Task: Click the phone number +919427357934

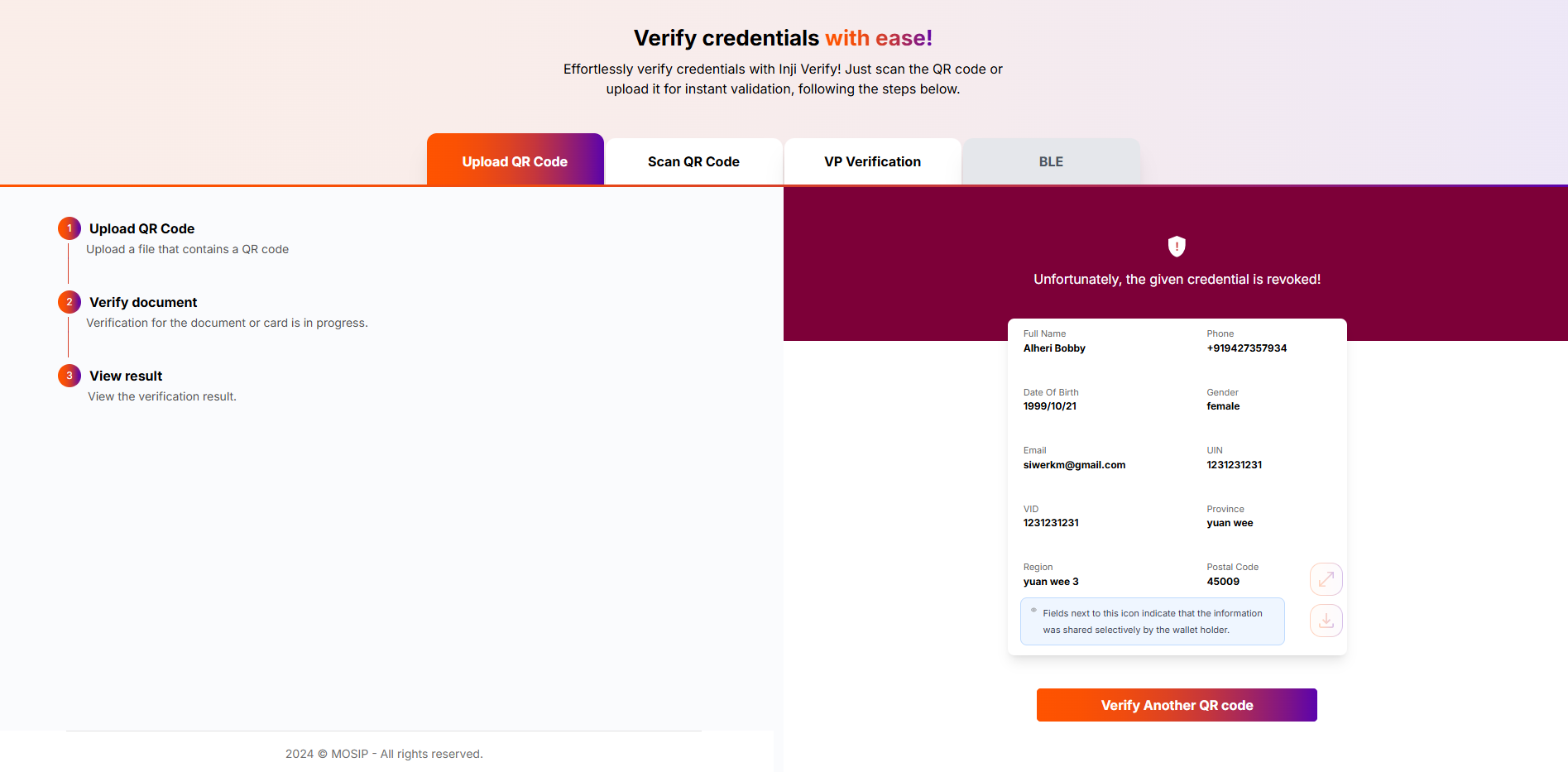Action: 1246,348
